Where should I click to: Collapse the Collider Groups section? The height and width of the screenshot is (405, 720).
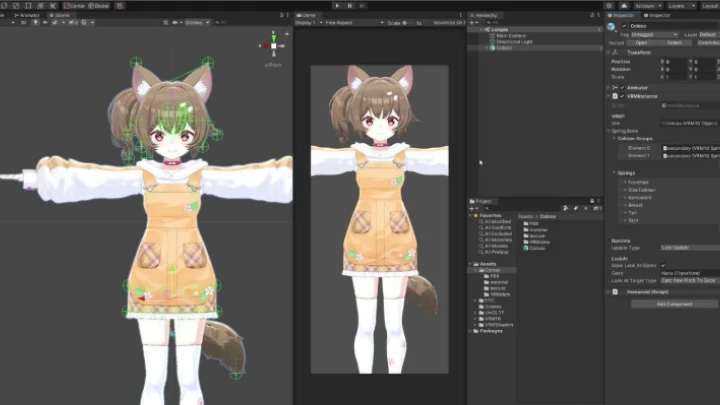tap(614, 139)
